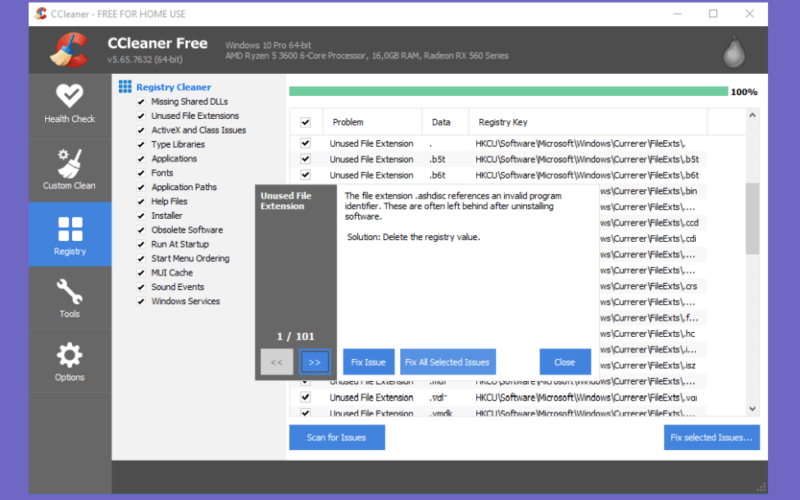Image resolution: width=800 pixels, height=500 pixels.
Task: Click the pear icon in header
Action: tap(734, 52)
